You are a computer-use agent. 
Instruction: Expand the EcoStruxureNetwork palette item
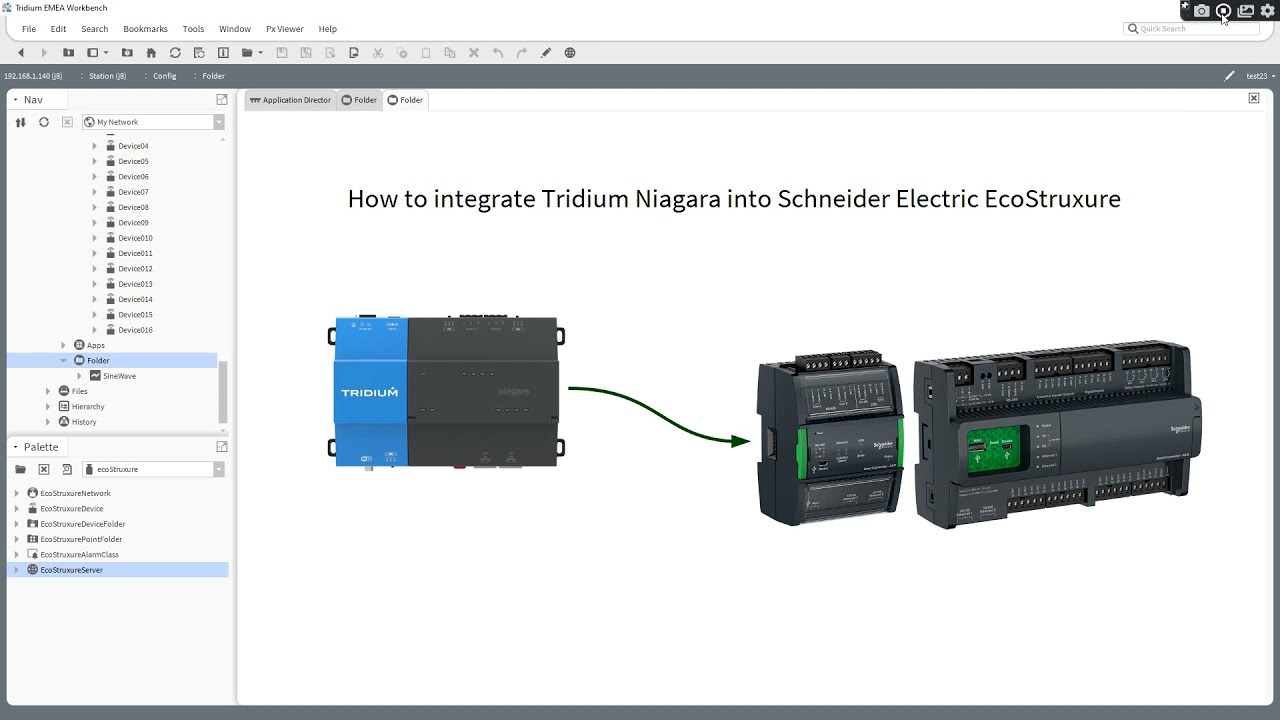pos(17,493)
